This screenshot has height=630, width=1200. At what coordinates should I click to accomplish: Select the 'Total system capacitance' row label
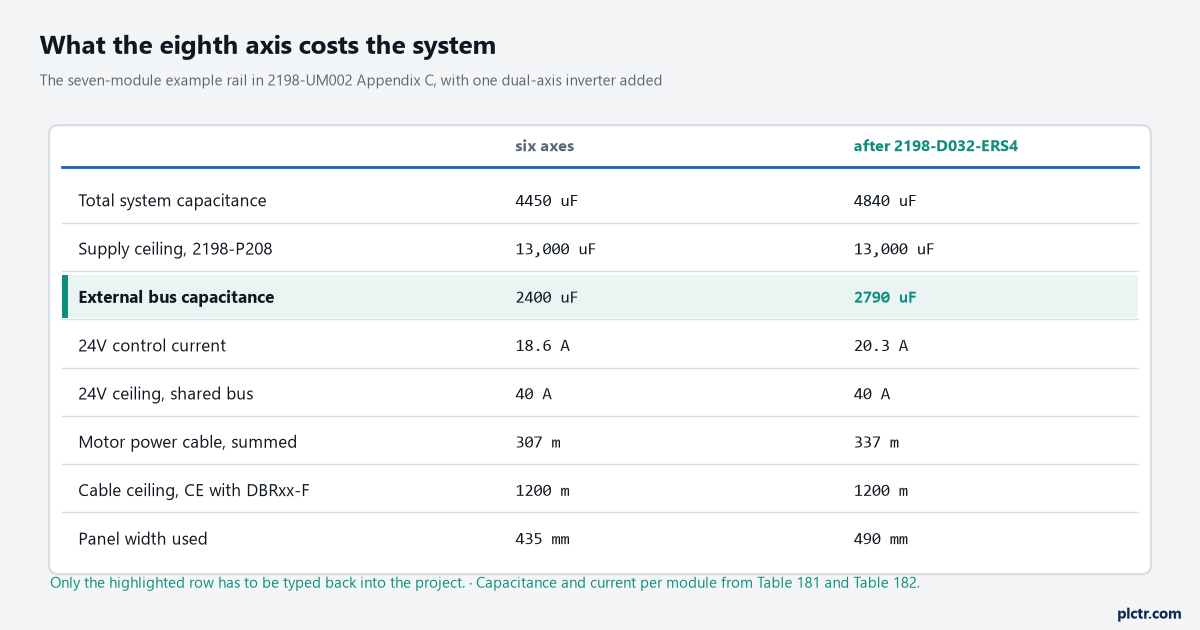[x=173, y=200]
